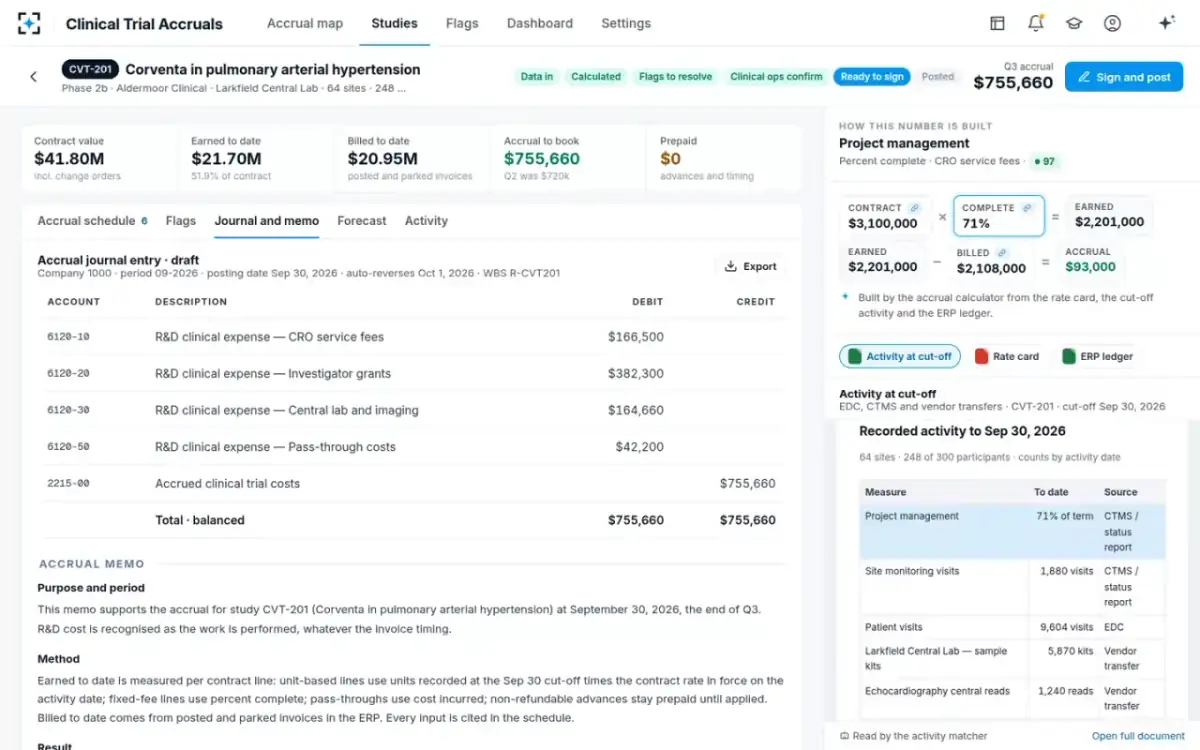Select the BILLED $2,108,000 formula box
This screenshot has width=1200, height=750.
point(991,261)
